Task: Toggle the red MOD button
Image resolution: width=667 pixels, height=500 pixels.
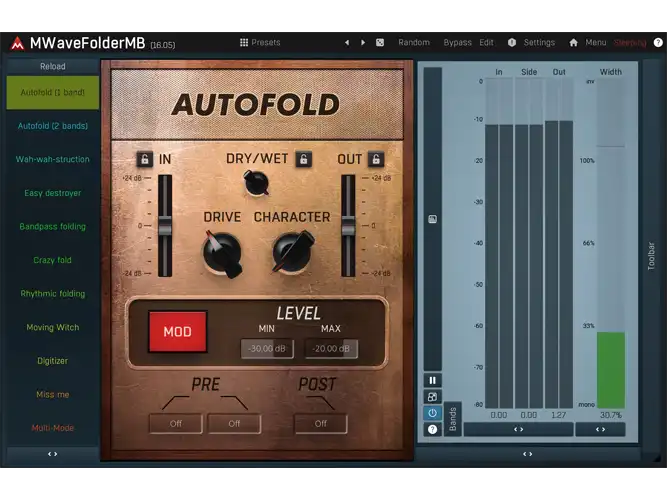Action: [177, 331]
